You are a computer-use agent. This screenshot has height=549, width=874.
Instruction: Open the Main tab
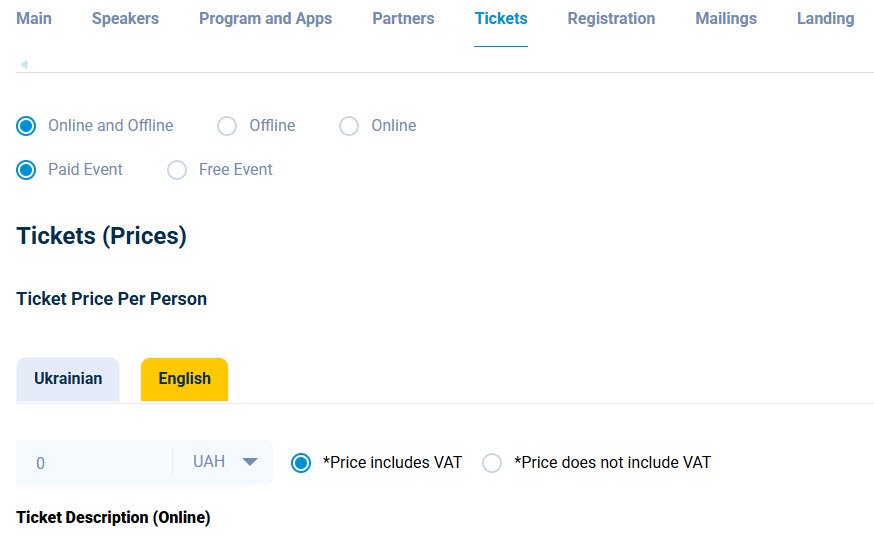point(34,19)
